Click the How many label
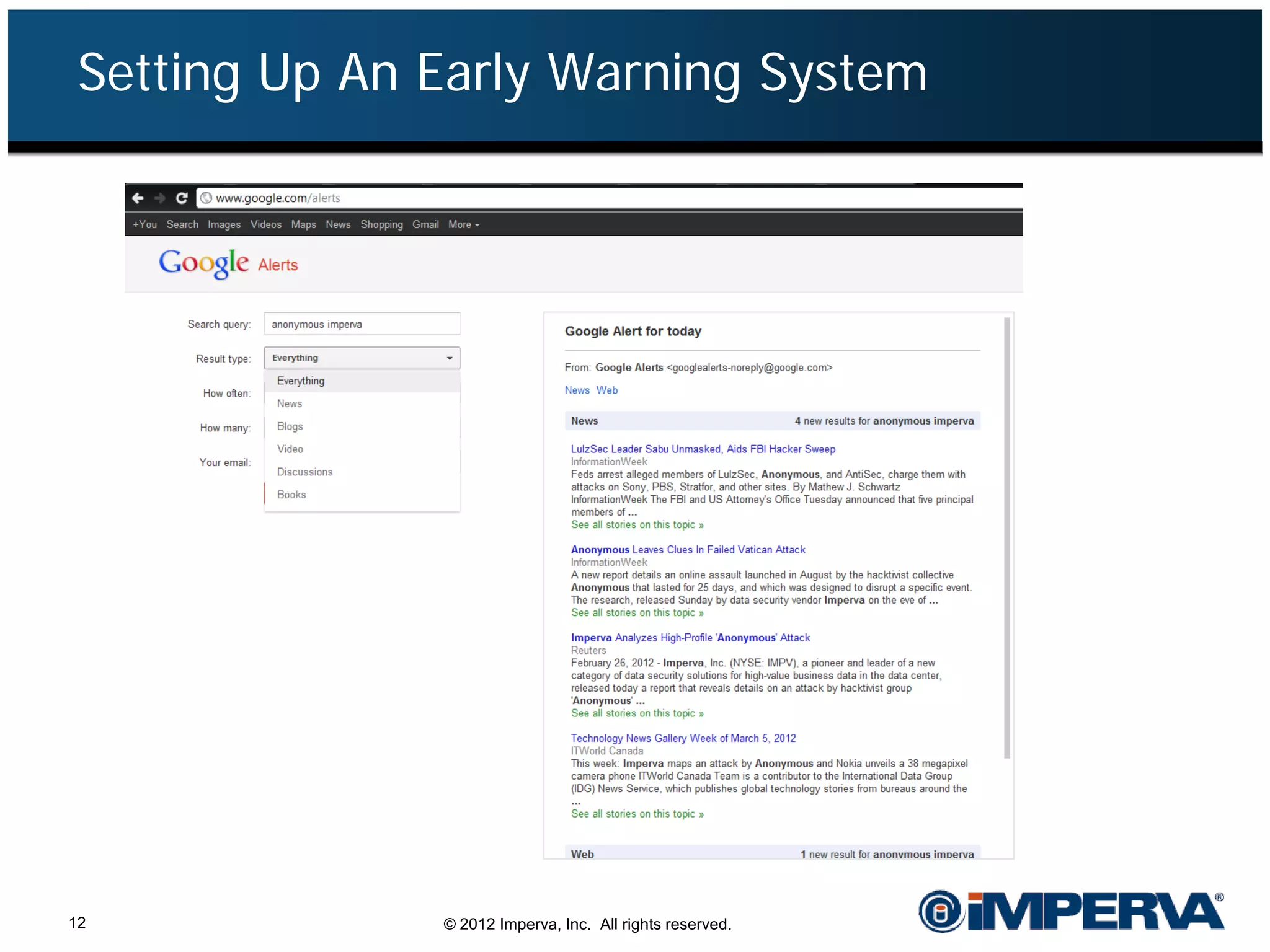This screenshot has width=1270, height=952. tap(225, 428)
